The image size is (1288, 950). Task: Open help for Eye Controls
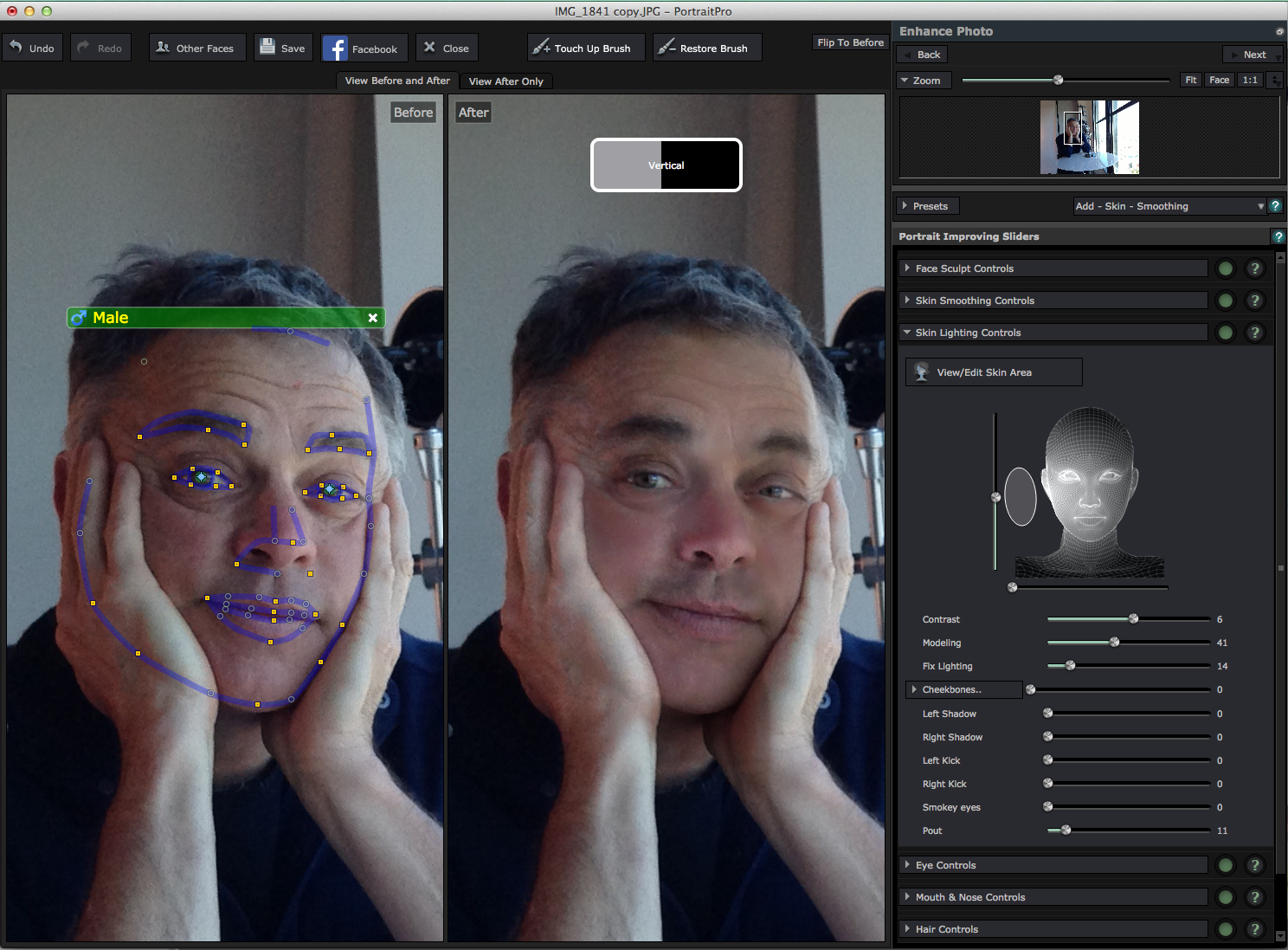(1255, 865)
